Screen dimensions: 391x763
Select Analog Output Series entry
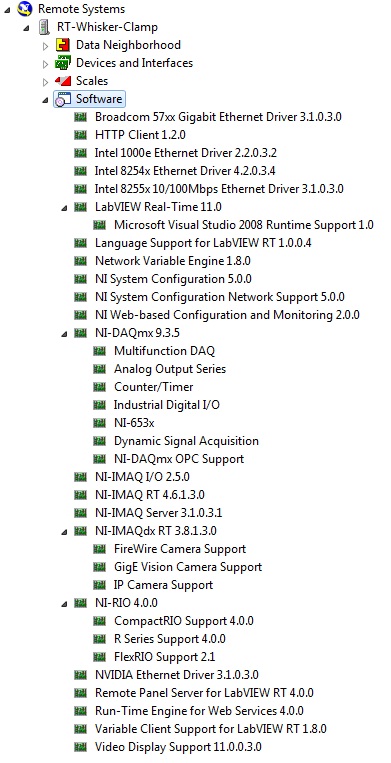click(x=170, y=369)
